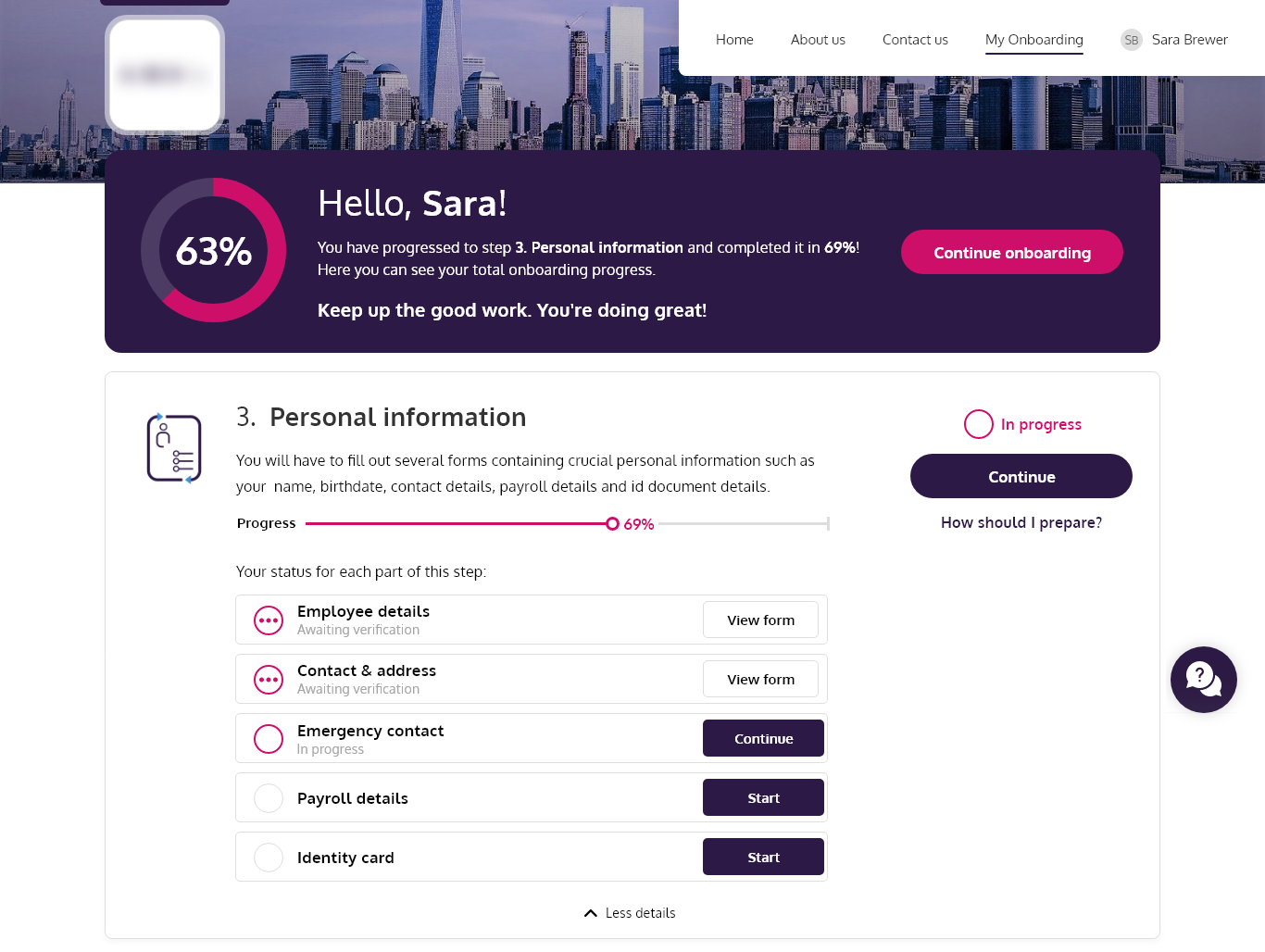The width and height of the screenshot is (1265, 952).
Task: Select Payroll details status circle
Action: coord(269,798)
